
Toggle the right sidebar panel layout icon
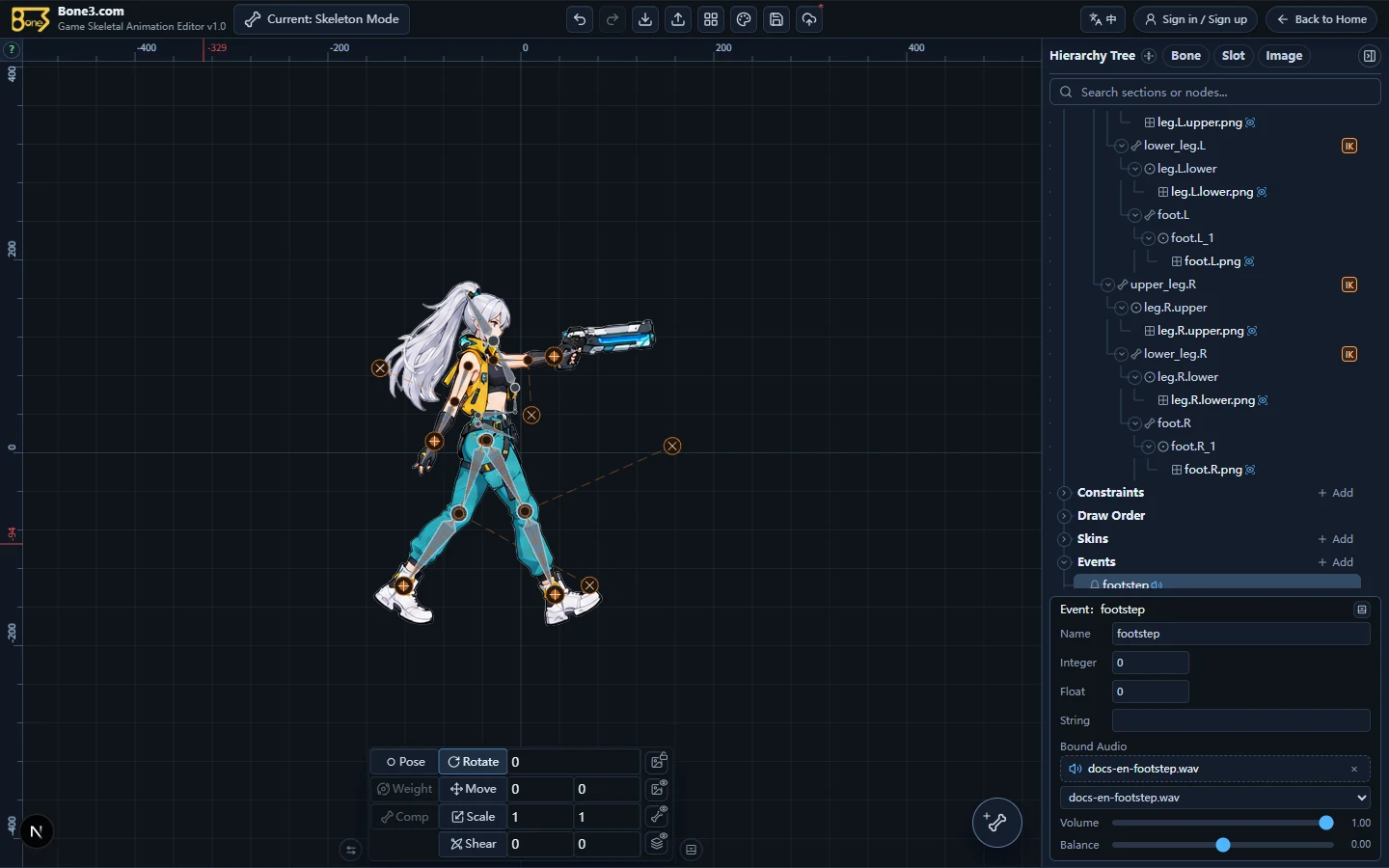(x=1369, y=56)
